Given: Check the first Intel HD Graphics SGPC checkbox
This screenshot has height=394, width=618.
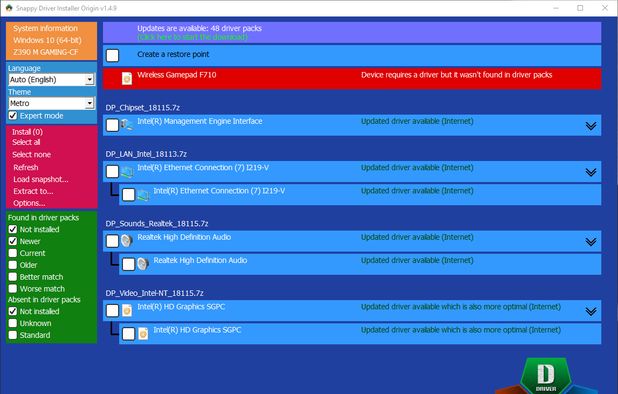Looking at the screenshot, I should point(112,311).
